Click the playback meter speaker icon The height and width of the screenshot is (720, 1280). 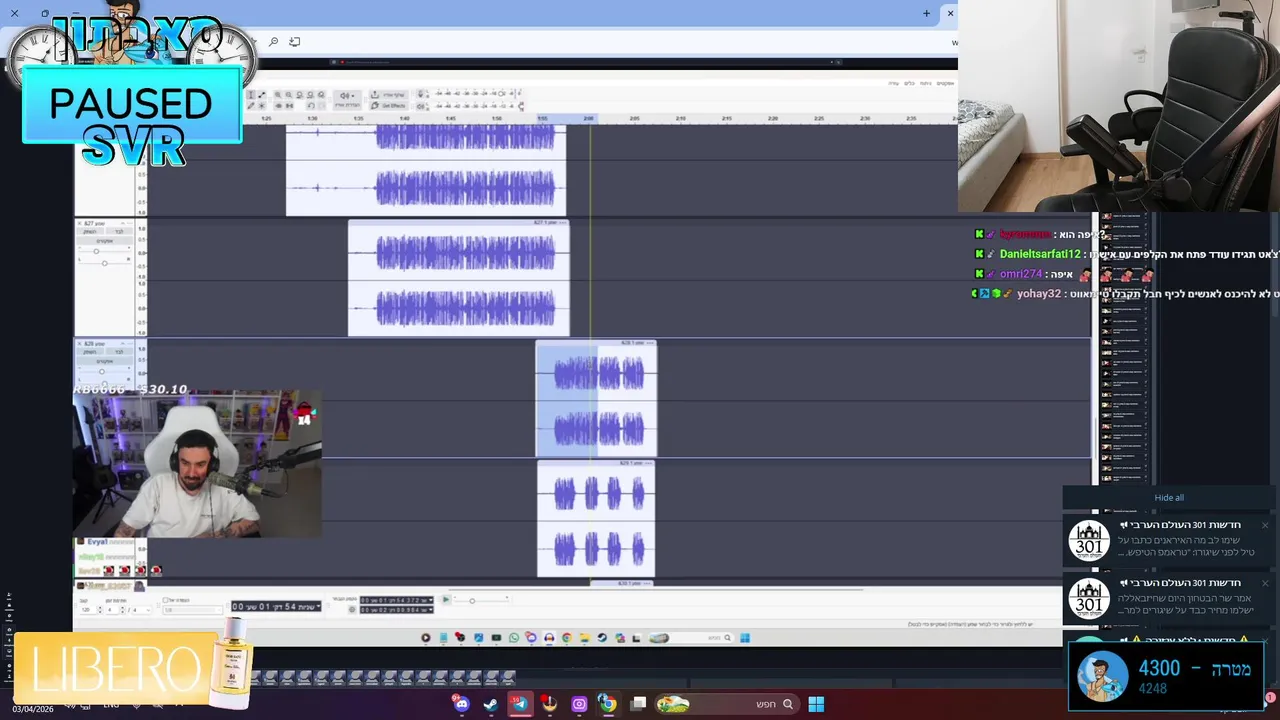(420, 106)
